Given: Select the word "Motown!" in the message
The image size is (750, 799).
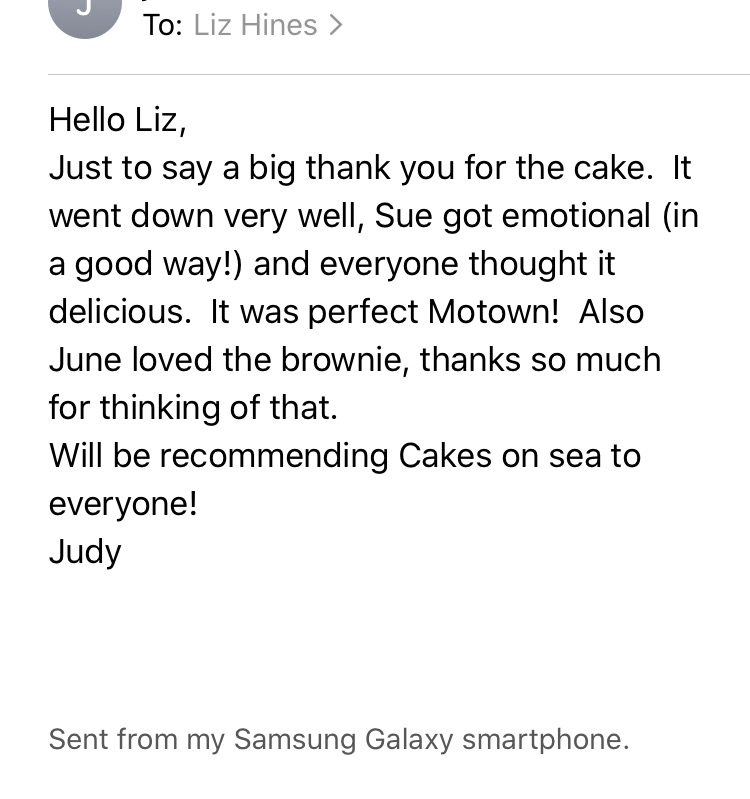Looking at the screenshot, I should click(494, 312).
